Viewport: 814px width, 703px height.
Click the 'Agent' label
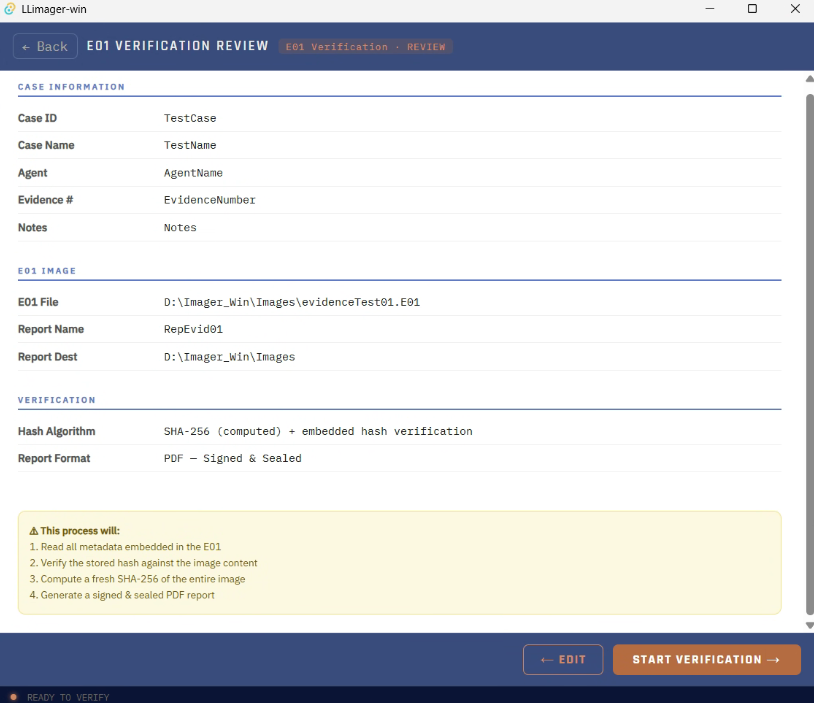coord(33,173)
